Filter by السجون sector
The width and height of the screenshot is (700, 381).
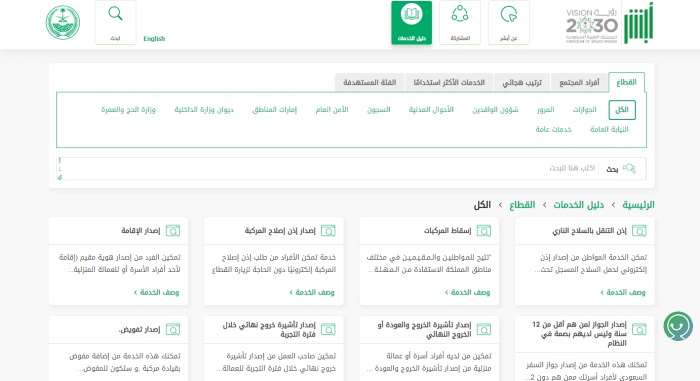tap(379, 110)
